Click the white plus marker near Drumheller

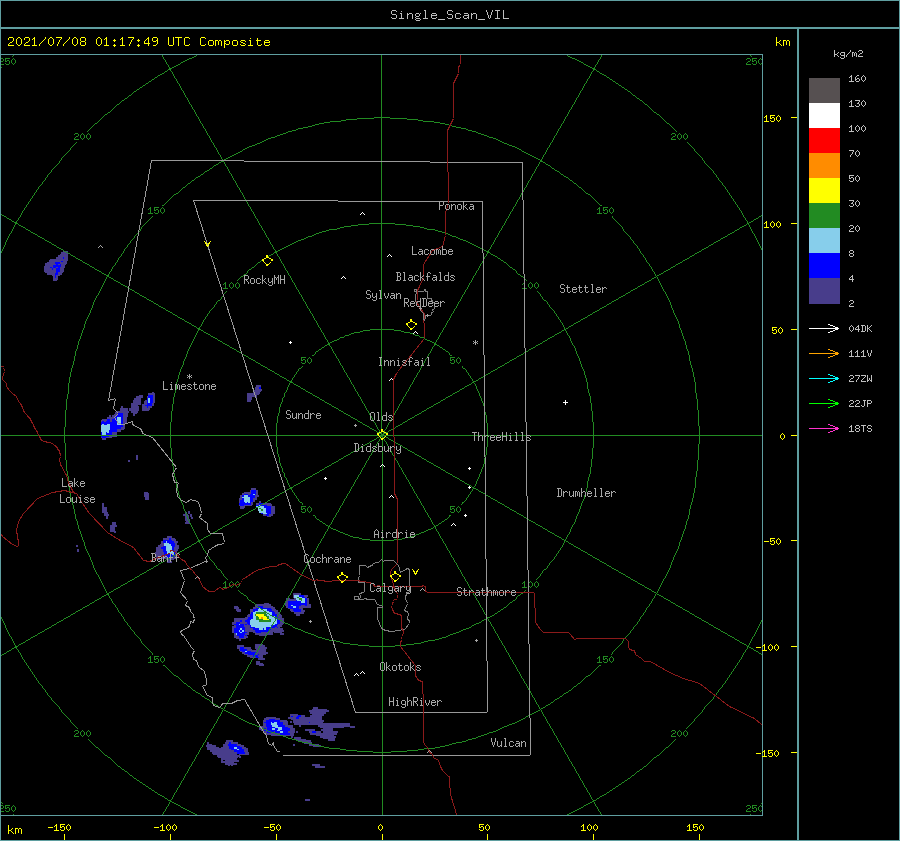[565, 402]
